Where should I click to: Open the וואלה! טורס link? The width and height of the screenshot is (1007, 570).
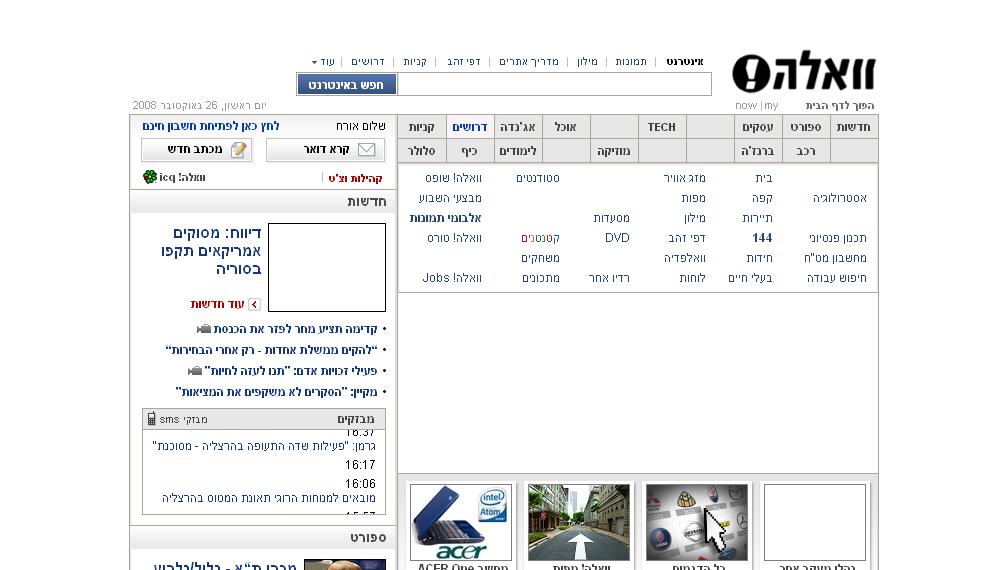point(454,238)
